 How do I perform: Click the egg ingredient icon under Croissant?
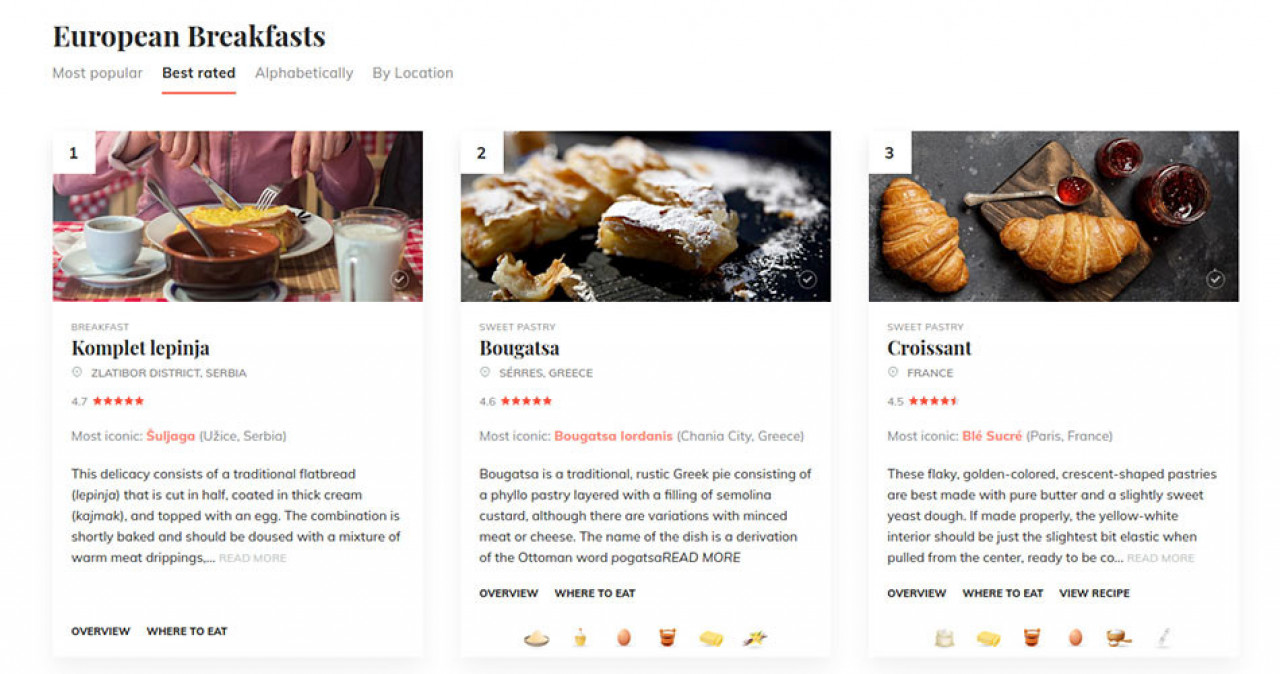(1075, 637)
